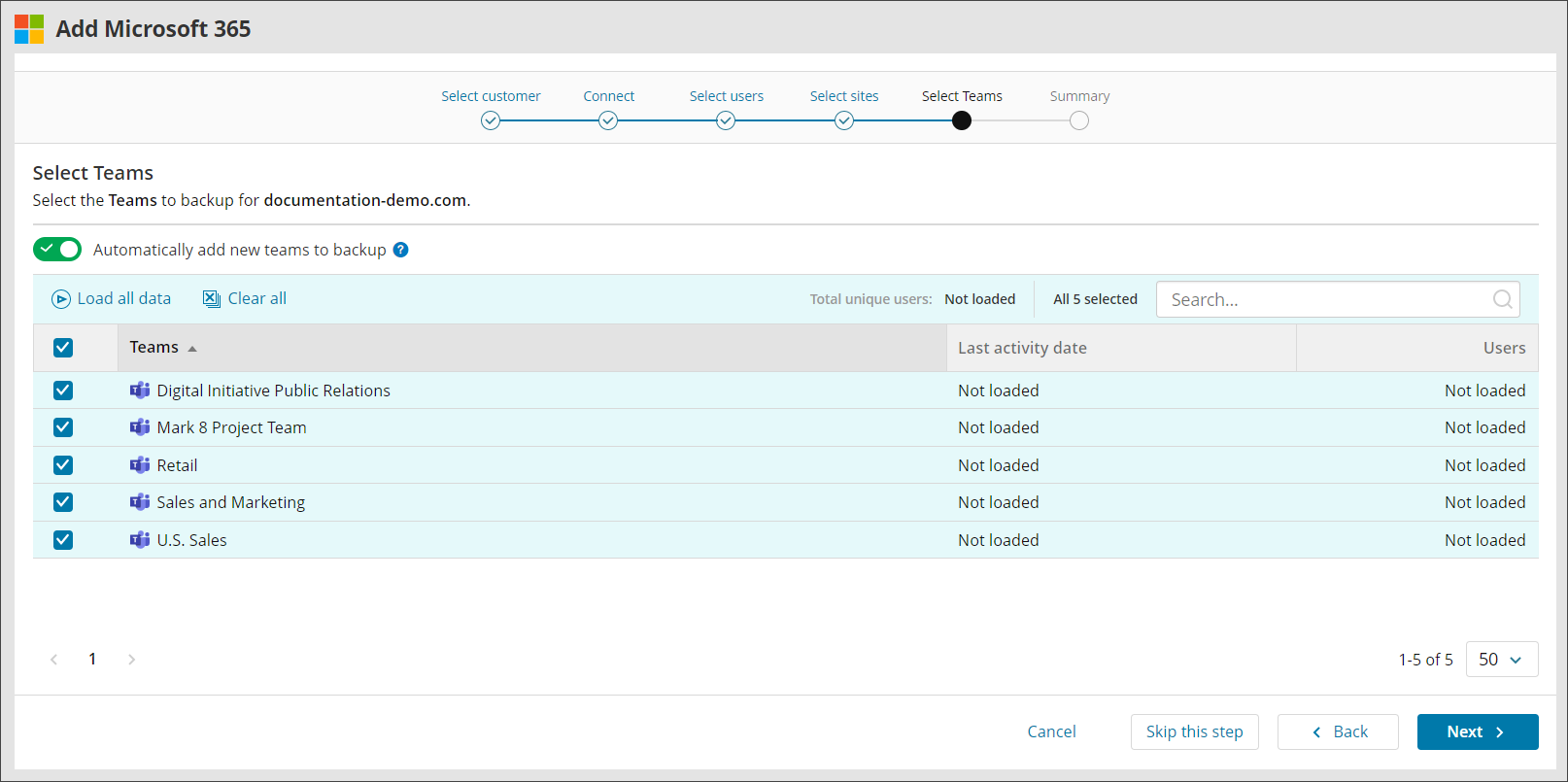Click Skip this step button

click(x=1194, y=732)
